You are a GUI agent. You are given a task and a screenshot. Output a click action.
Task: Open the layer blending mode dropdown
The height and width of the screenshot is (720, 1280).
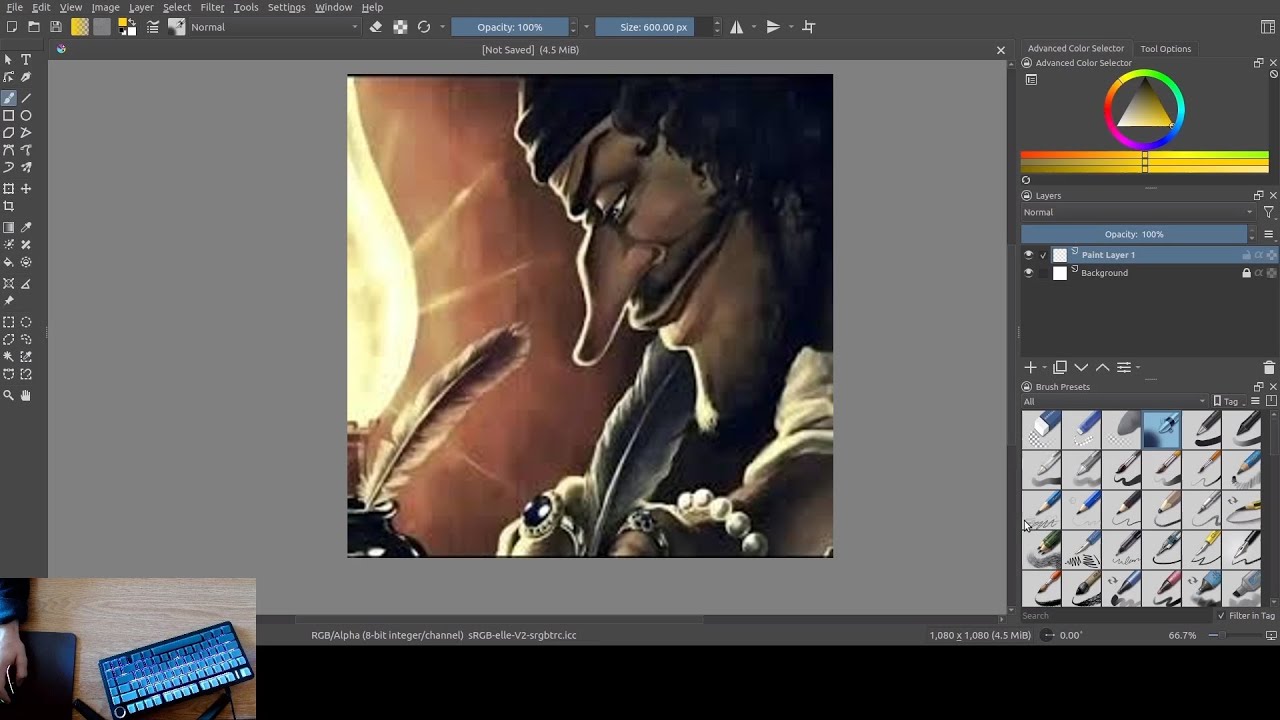click(1138, 212)
